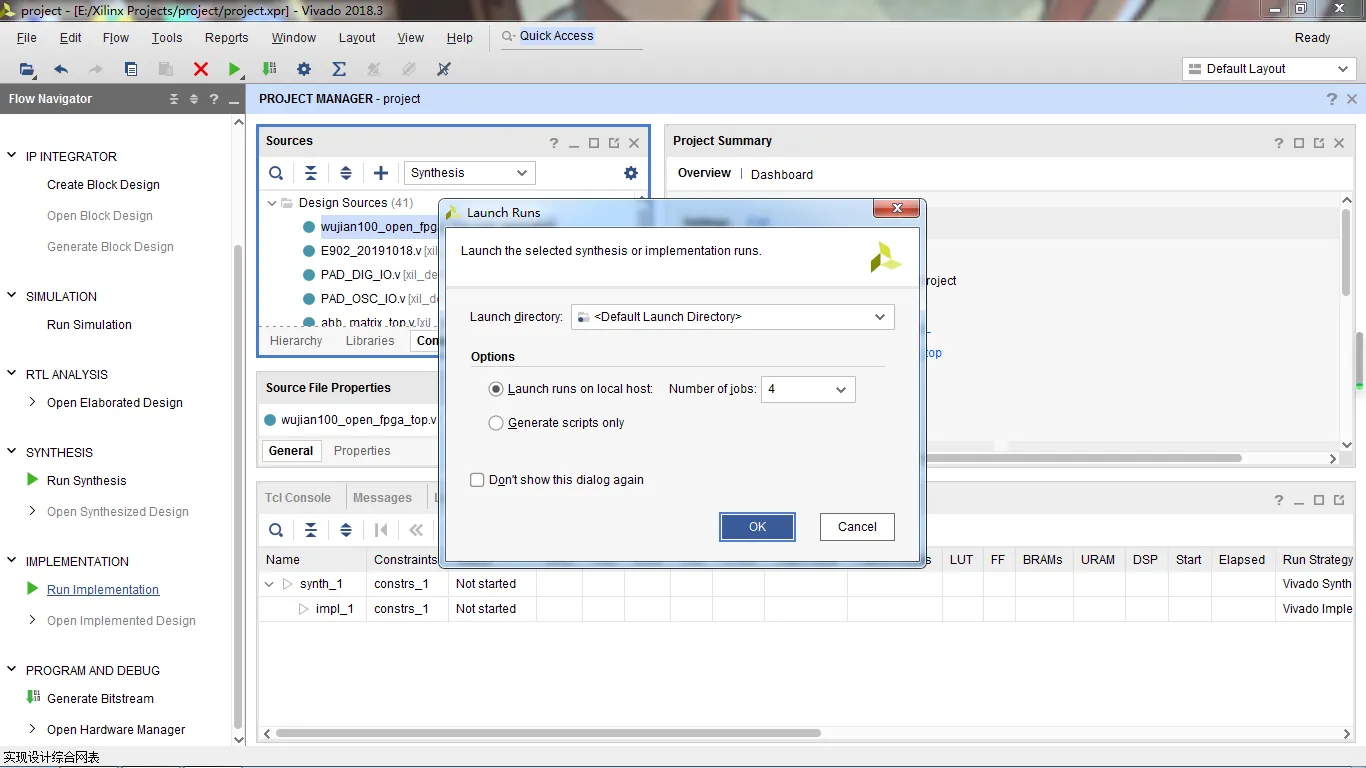Open help for Project Summary panel

(x=1279, y=143)
